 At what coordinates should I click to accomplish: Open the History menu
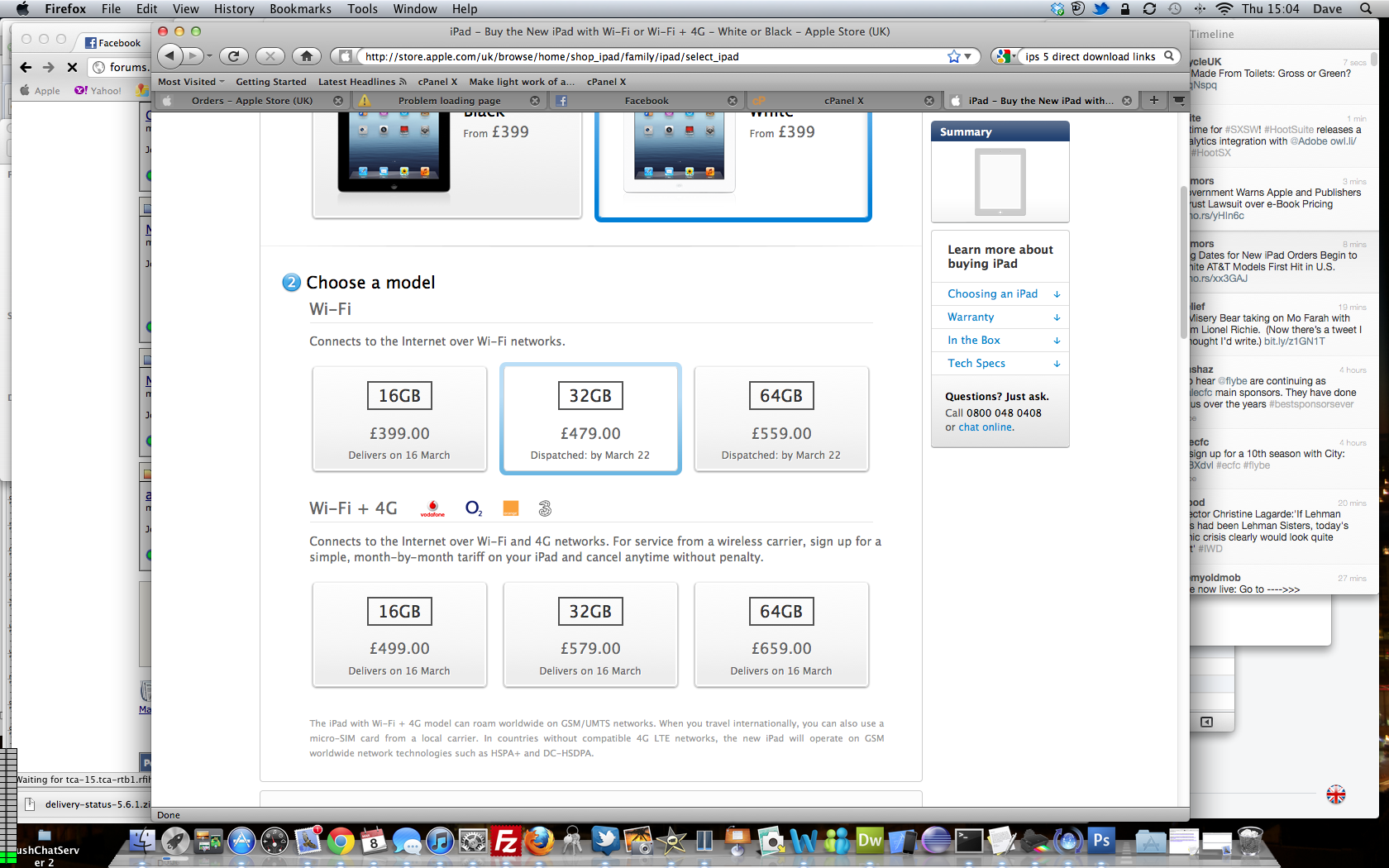pos(234,9)
